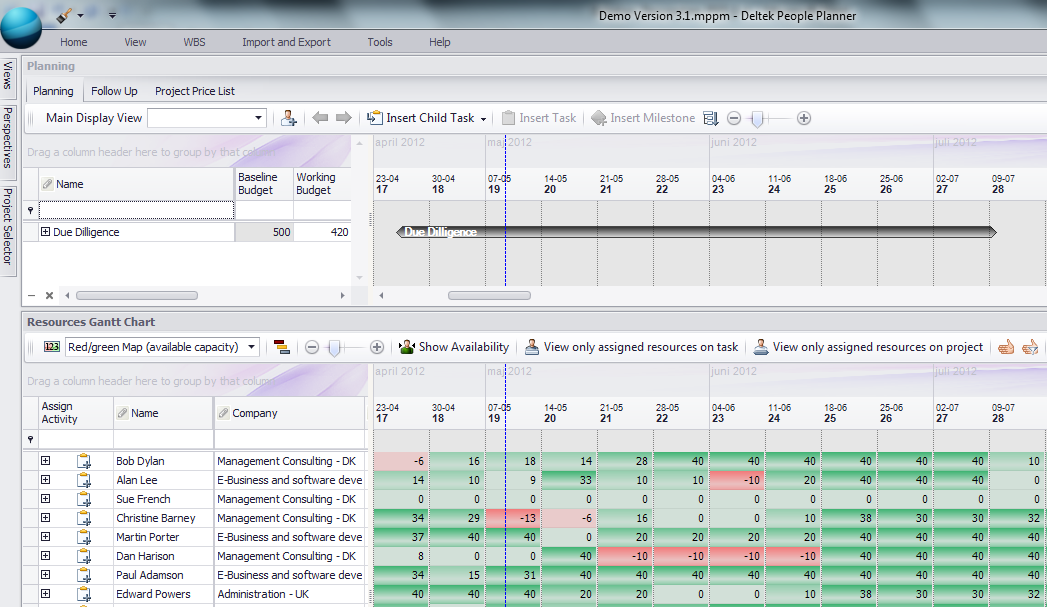Open the Main Display View dropdown
This screenshot has width=1047, height=607.
click(x=259, y=118)
